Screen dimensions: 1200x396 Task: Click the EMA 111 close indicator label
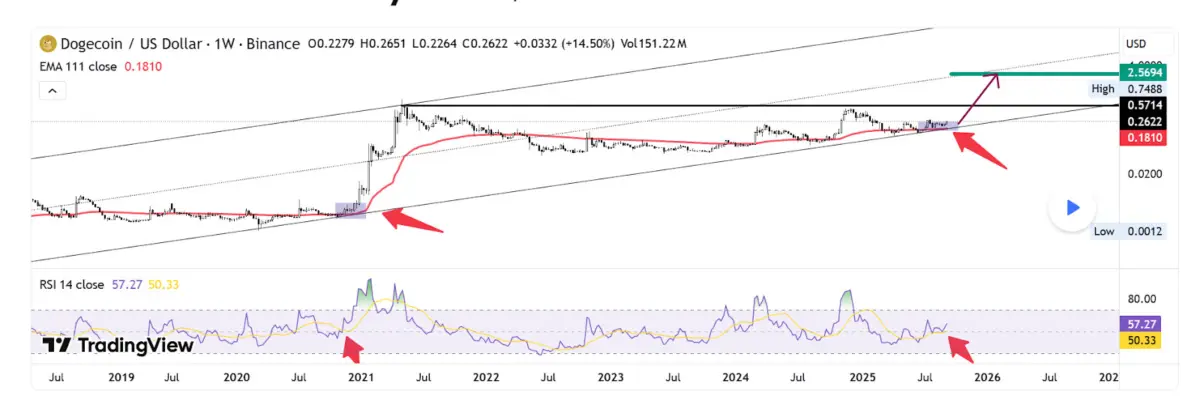tap(78, 66)
